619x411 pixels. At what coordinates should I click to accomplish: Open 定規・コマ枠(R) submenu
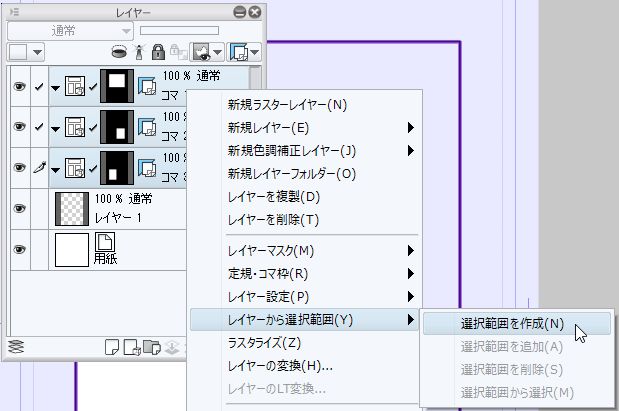[x=304, y=274]
